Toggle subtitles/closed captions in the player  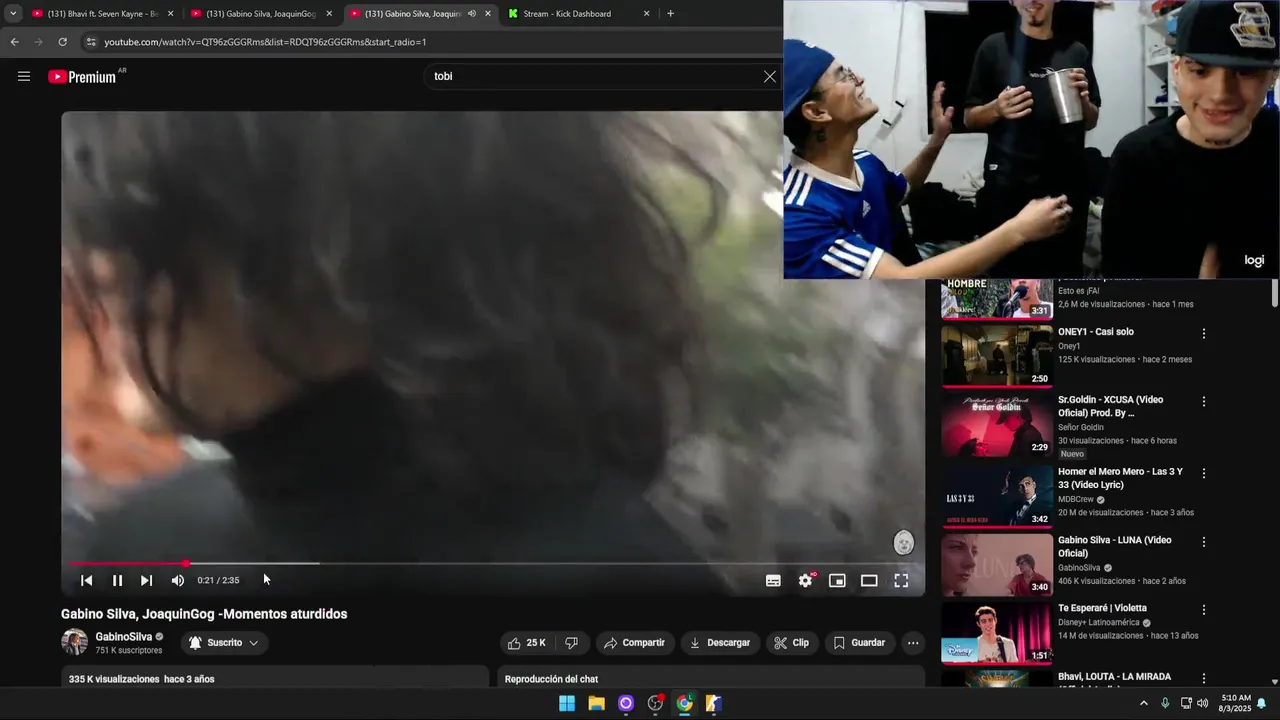(773, 580)
